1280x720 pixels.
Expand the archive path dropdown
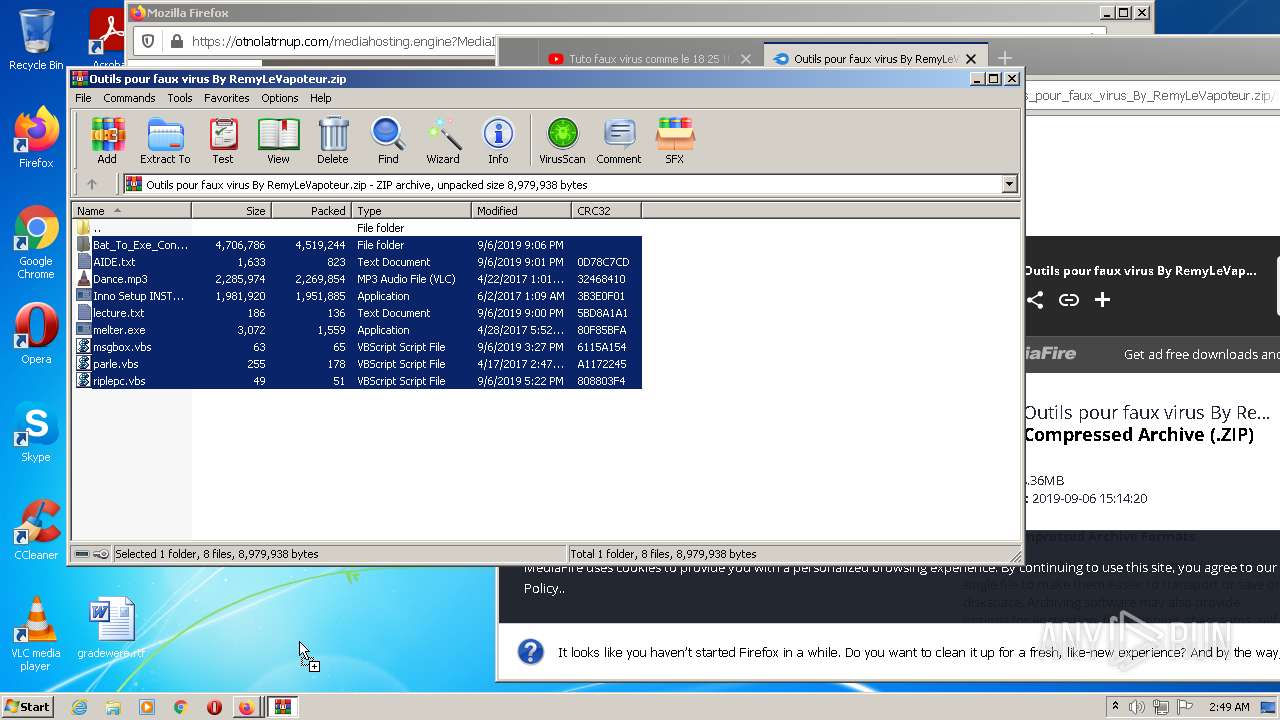coord(1009,184)
